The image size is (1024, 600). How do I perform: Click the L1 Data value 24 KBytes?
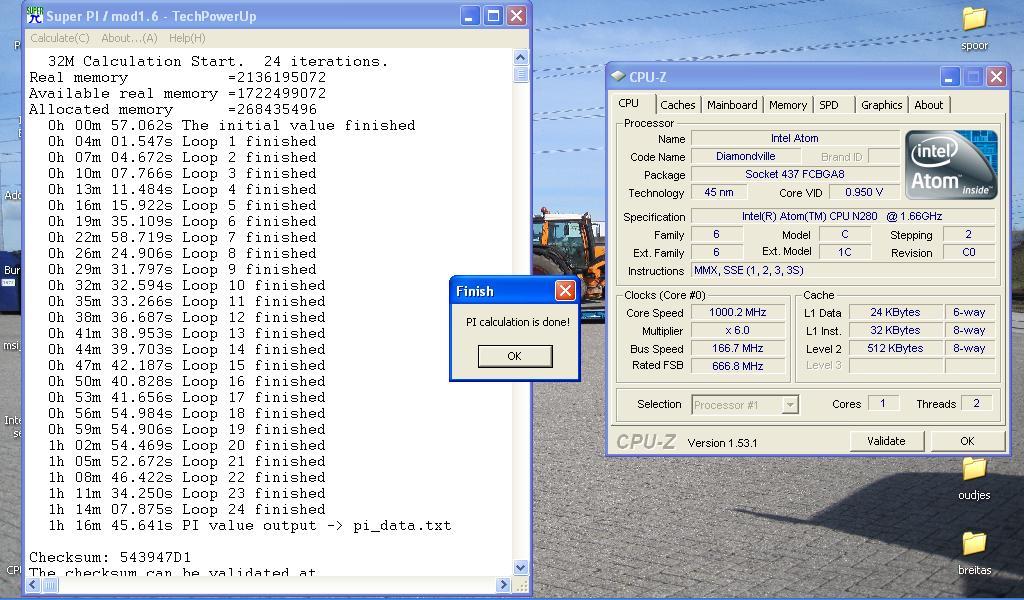pos(895,312)
